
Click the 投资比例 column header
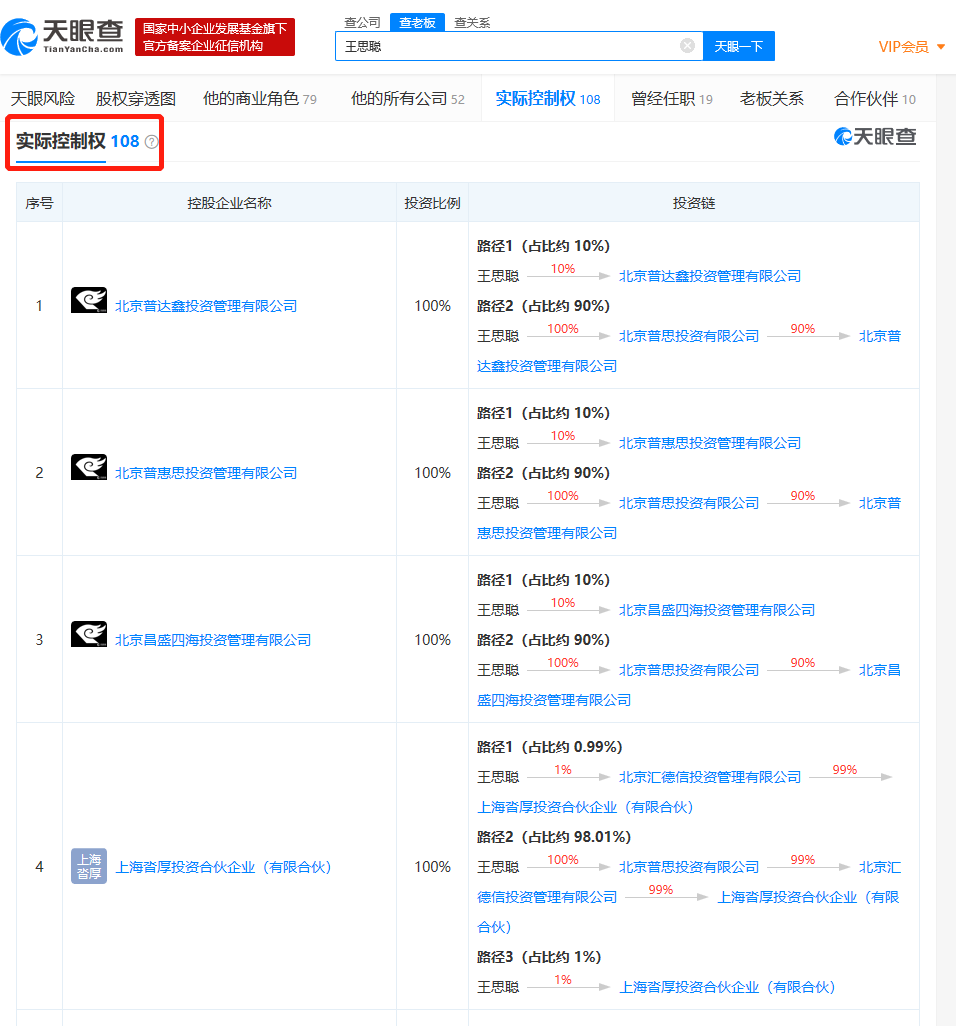(432, 203)
